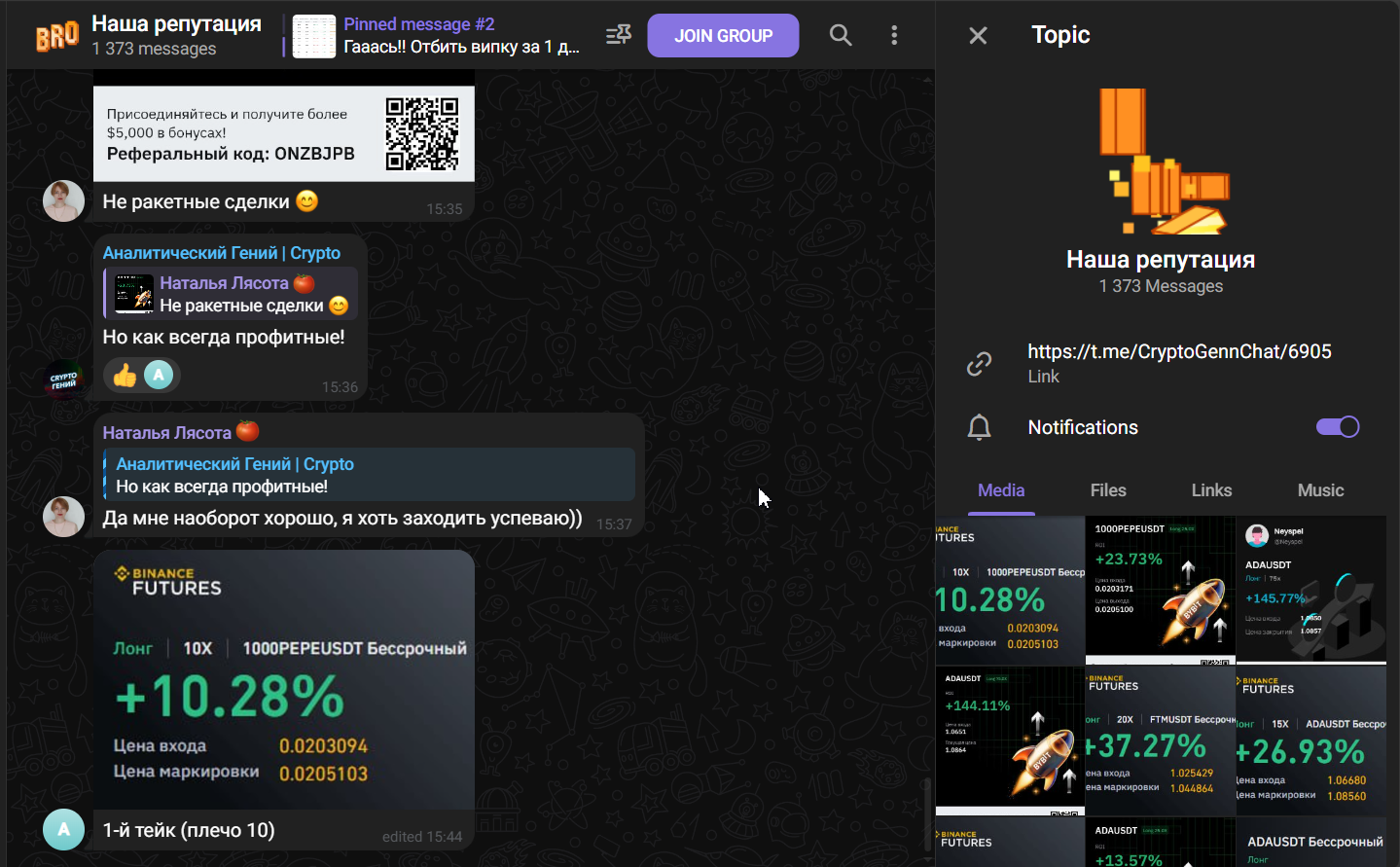Close the Topic side panel
Image resolution: width=1400 pixels, height=867 pixels.
click(x=978, y=36)
